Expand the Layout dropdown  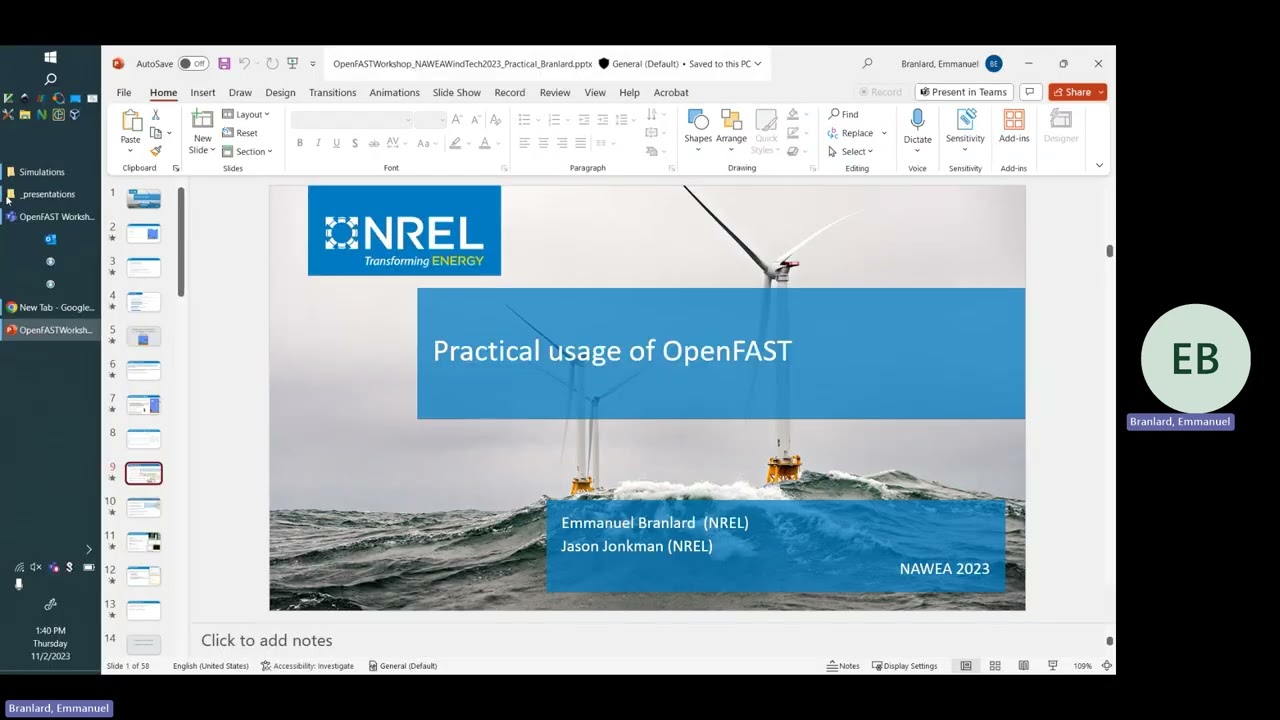tap(246, 114)
